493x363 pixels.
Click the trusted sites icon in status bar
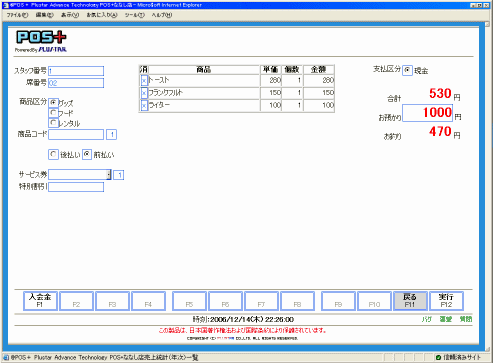[x=438, y=357]
